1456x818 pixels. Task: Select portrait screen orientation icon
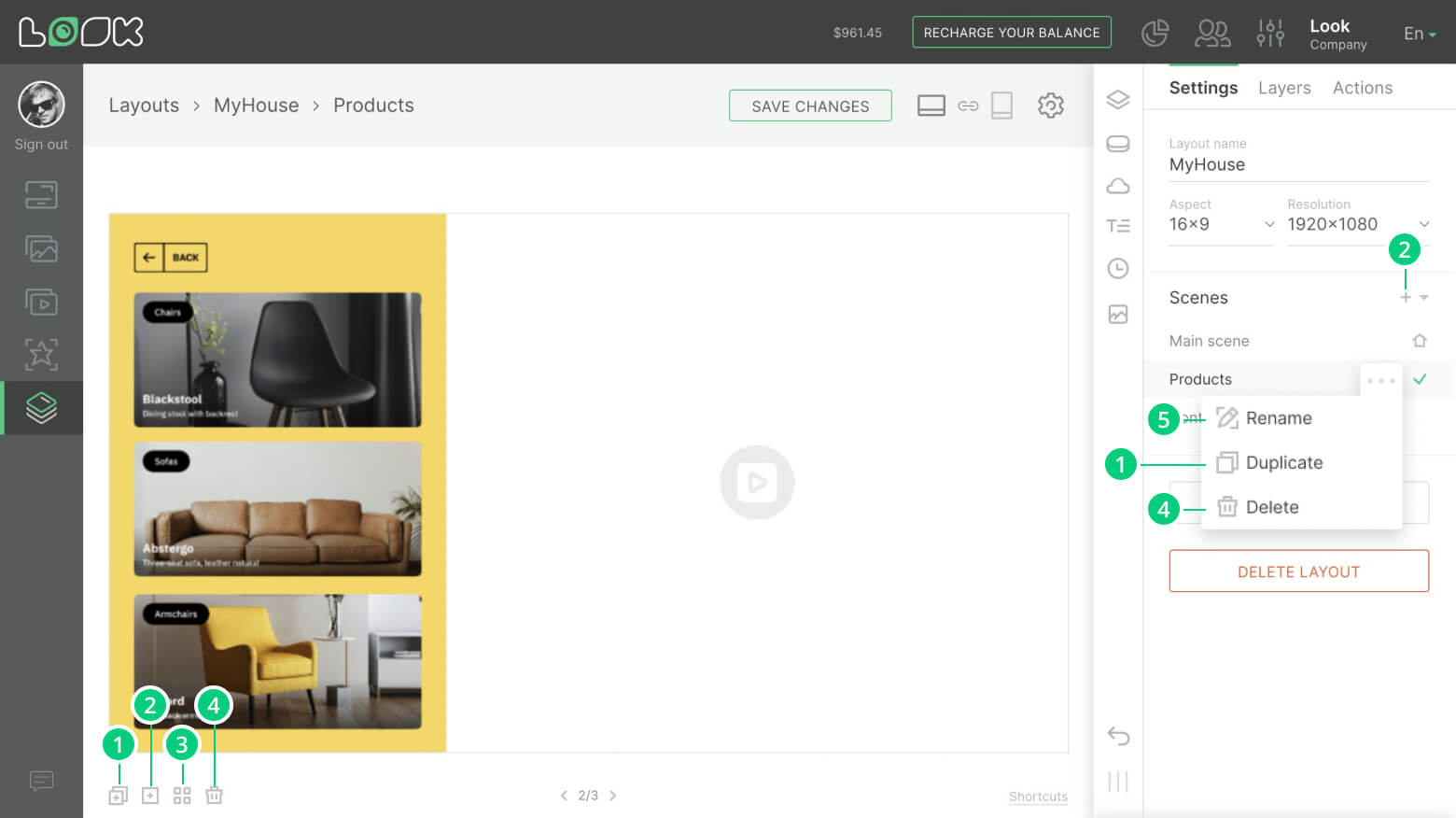1001,106
